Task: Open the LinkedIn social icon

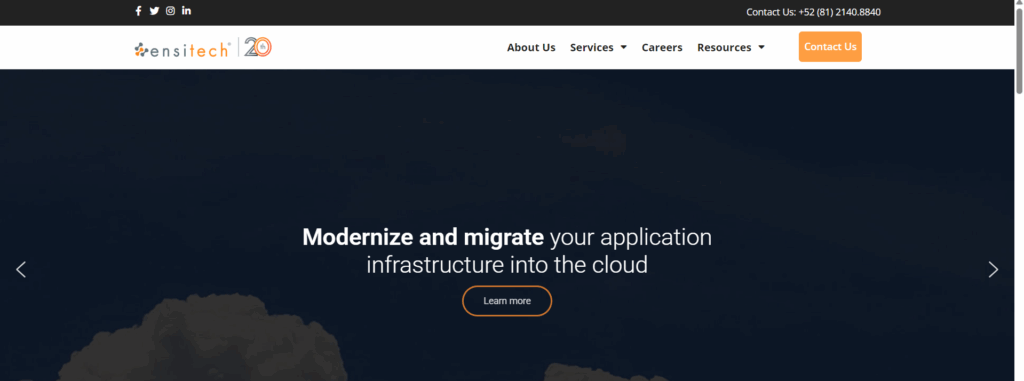Action: pyautogui.click(x=187, y=10)
